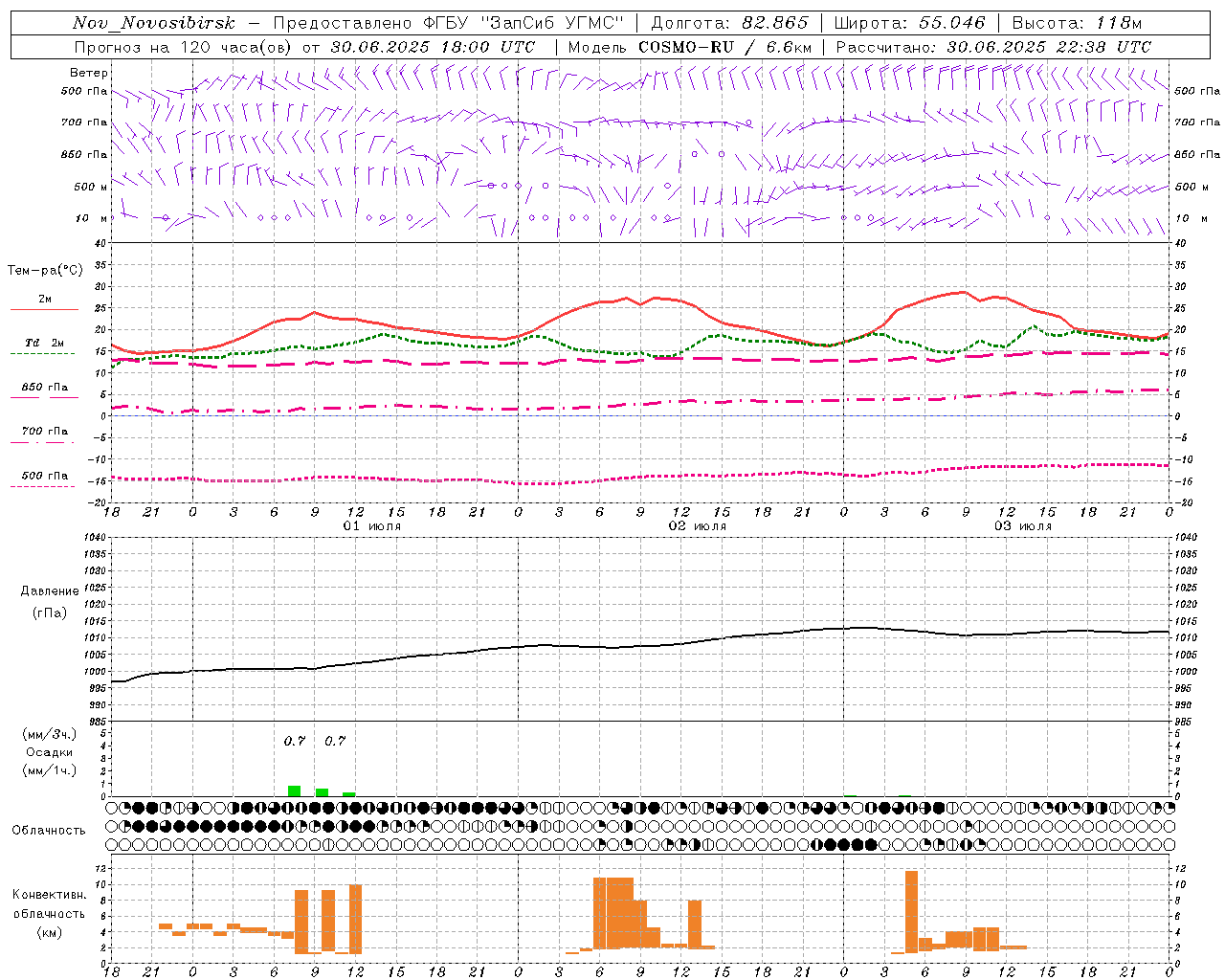Viewport: 1225px width, 980px height.
Task: Click the Долгота: 82.865 value
Action: tap(729, 23)
